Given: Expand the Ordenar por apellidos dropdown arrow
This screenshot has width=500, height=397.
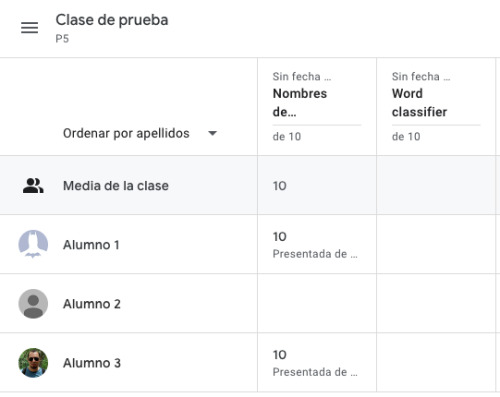Looking at the screenshot, I should 212,133.
